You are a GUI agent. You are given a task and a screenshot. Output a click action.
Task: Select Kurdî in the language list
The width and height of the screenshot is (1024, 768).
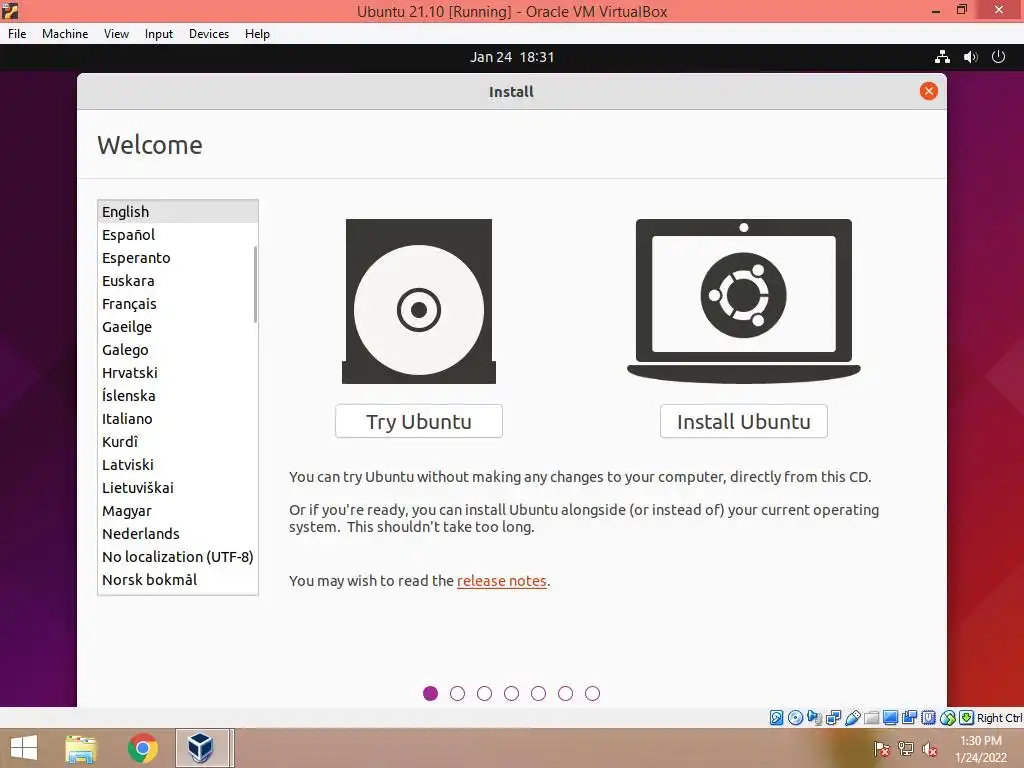pyautogui.click(x=178, y=441)
